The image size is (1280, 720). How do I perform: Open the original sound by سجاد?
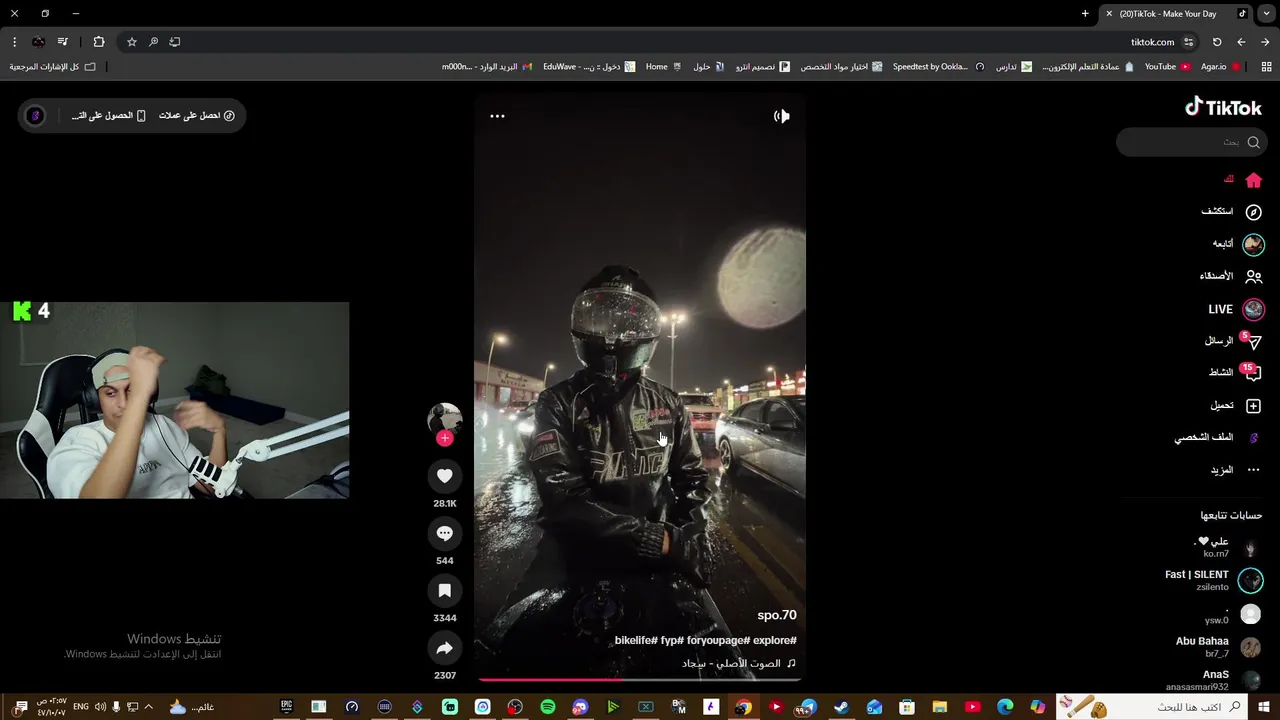739,663
